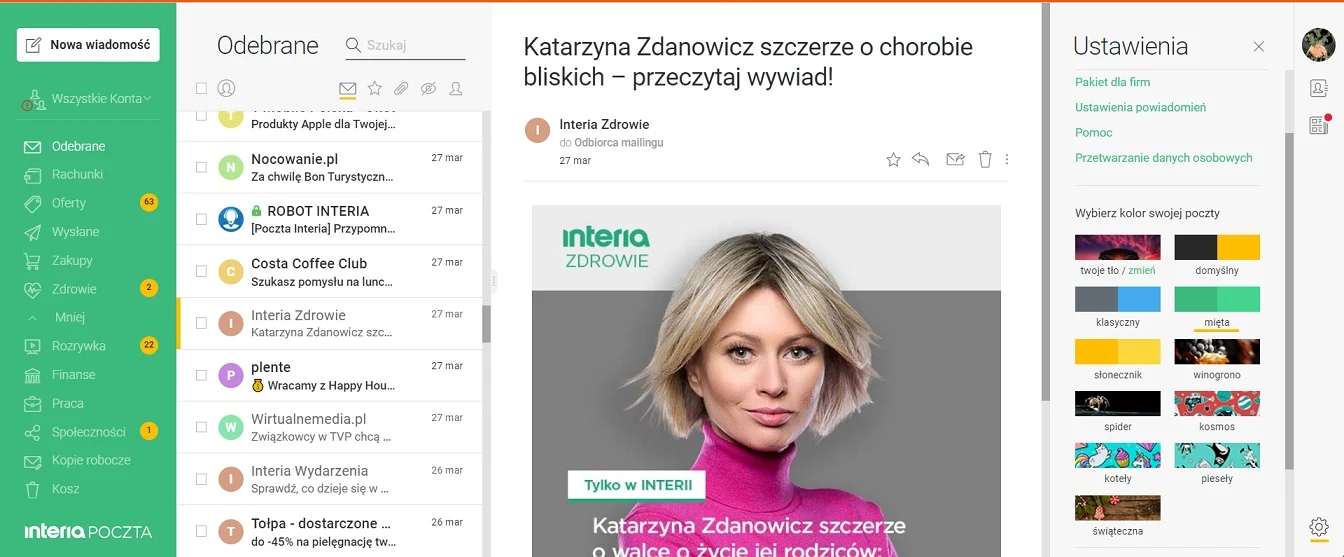Open the Odebrane folder

click(79, 146)
